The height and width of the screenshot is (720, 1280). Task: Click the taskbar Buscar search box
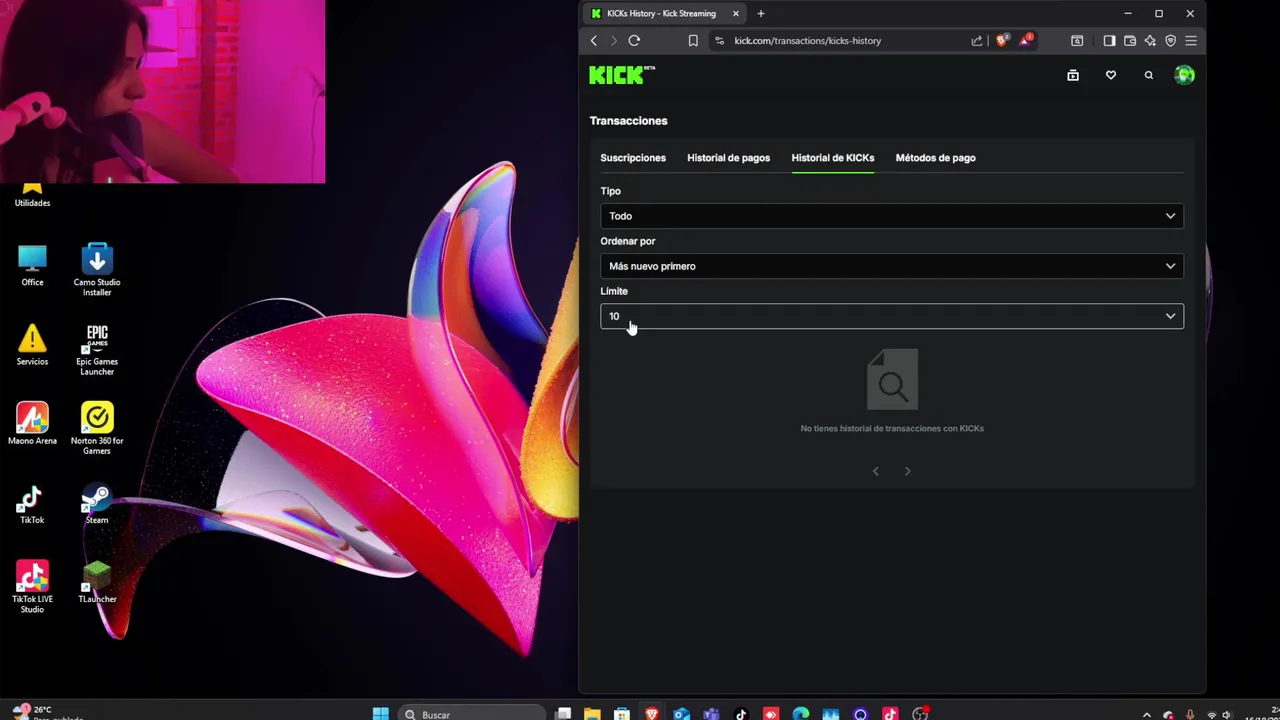pyautogui.click(x=470, y=714)
